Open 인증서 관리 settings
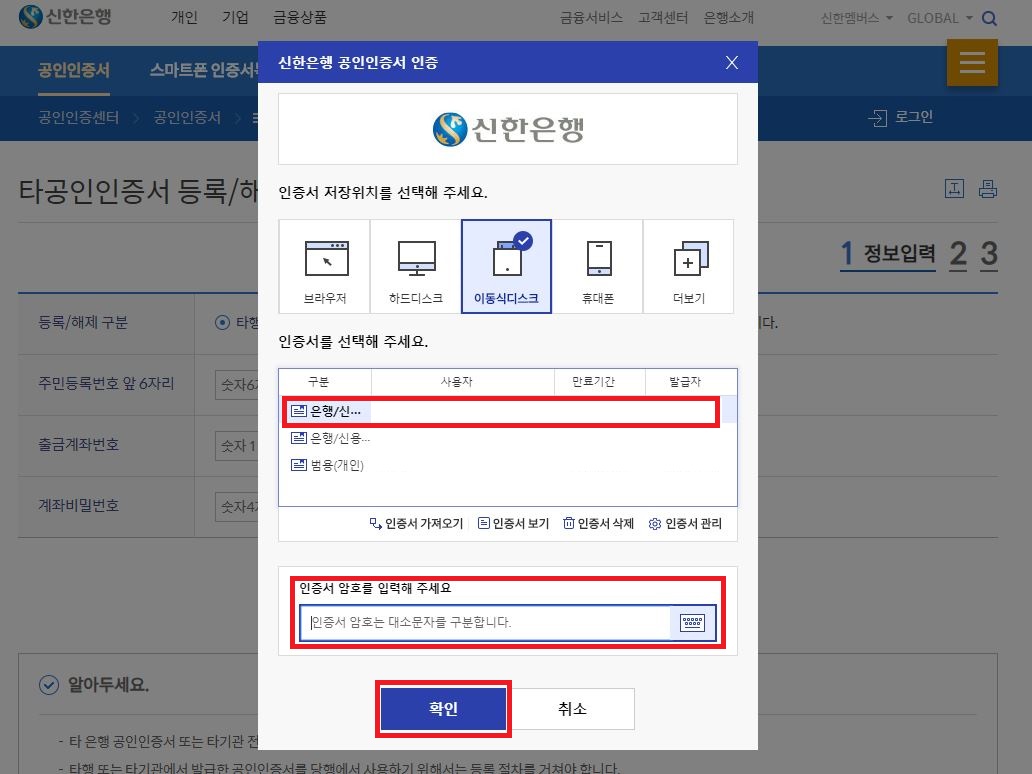This screenshot has height=774, width=1032. click(685, 524)
